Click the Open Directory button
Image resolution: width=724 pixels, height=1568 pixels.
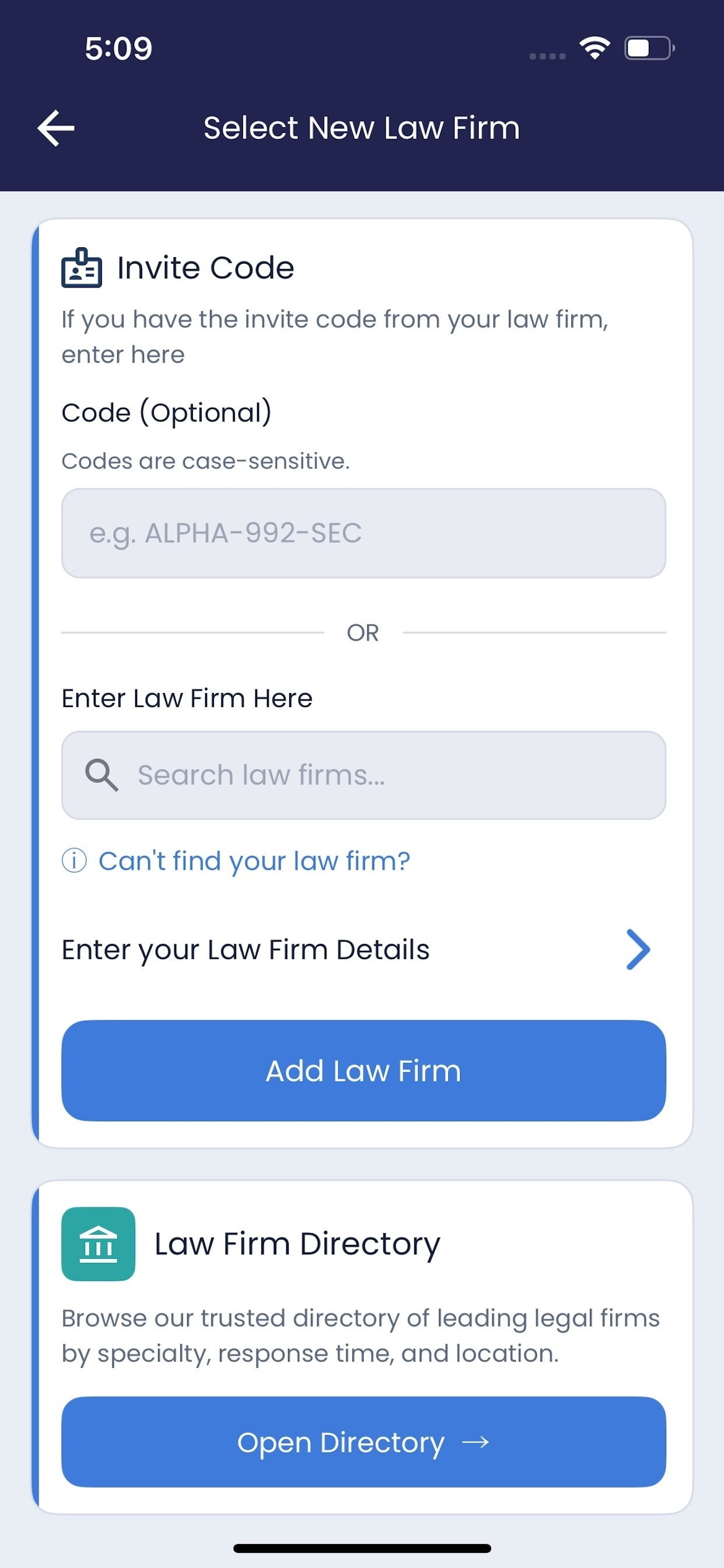[x=363, y=1442]
